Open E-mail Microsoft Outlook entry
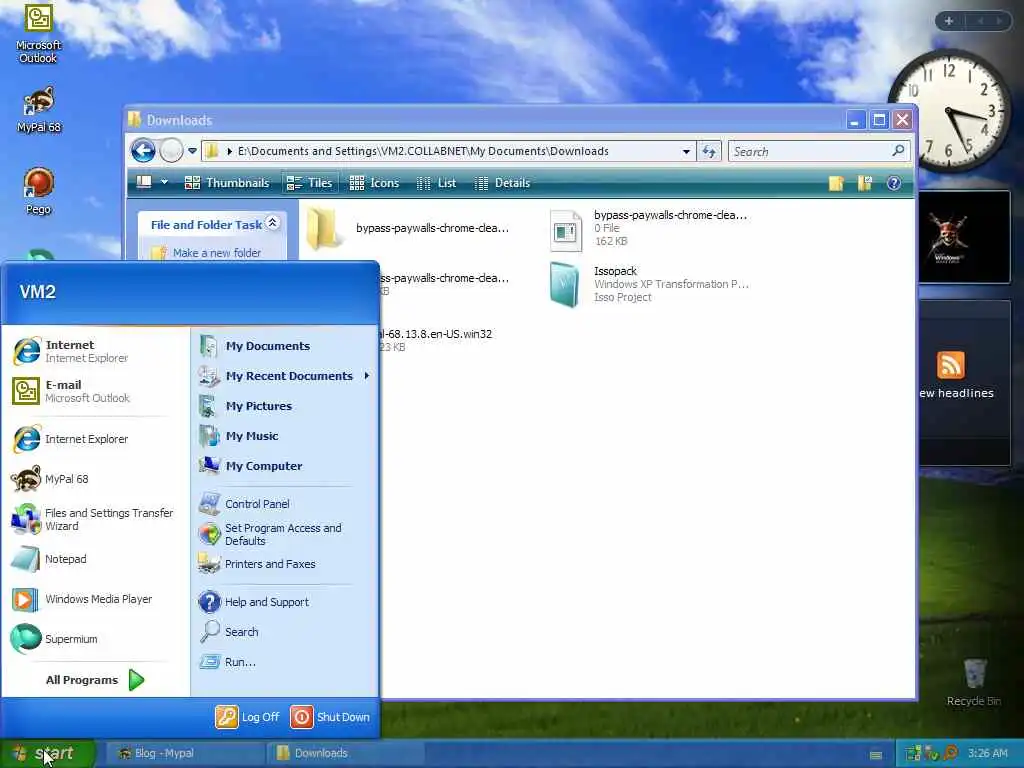This screenshot has height=768, width=1024. click(x=95, y=391)
